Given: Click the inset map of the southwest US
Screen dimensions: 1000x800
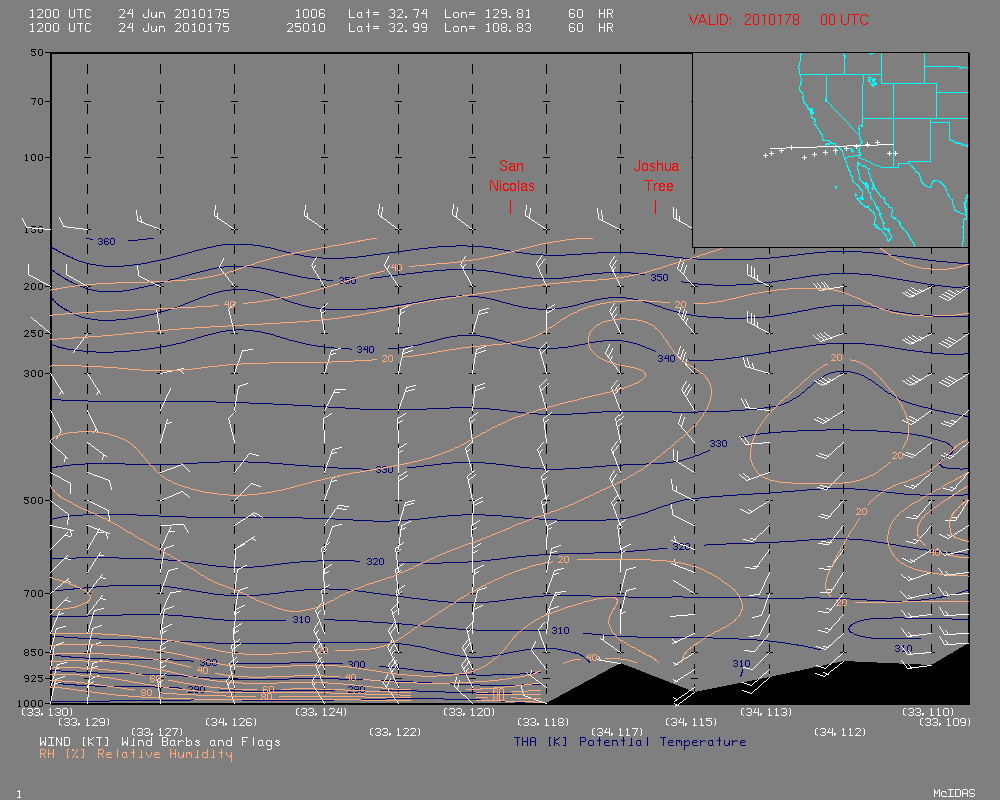Looking at the screenshot, I should click(830, 150).
